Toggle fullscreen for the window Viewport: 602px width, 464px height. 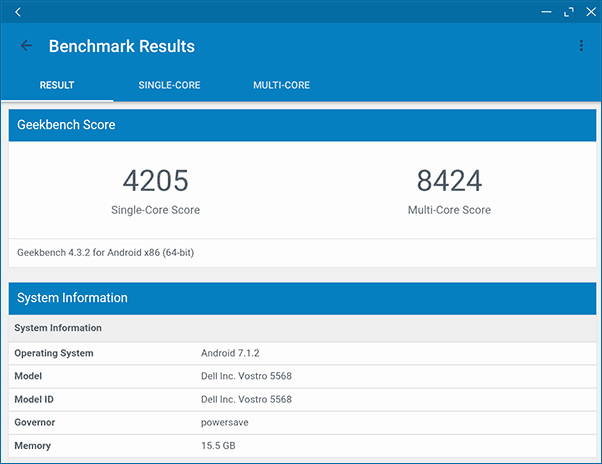tap(569, 12)
